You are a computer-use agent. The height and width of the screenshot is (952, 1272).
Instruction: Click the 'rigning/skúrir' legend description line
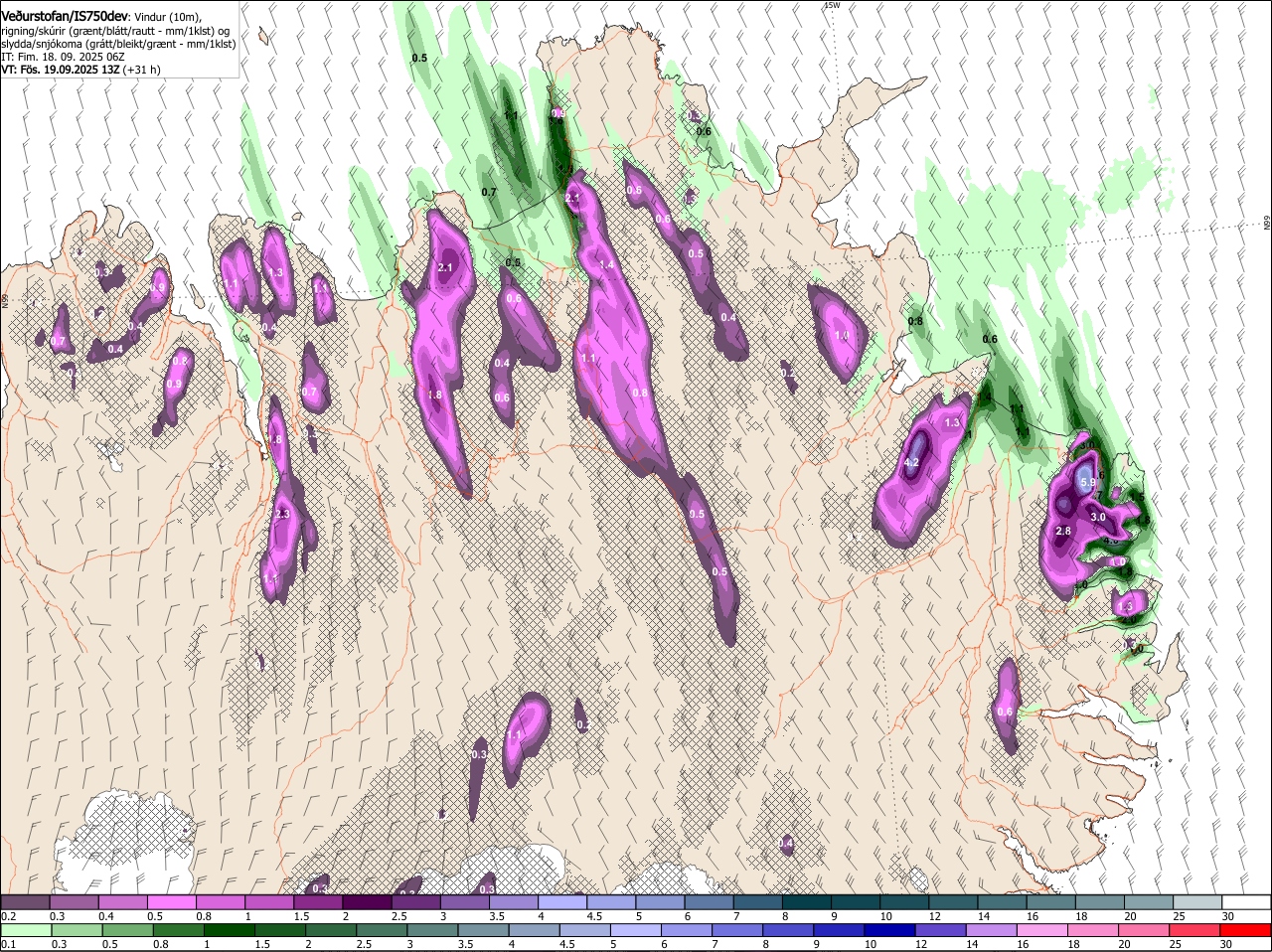[x=116, y=31]
